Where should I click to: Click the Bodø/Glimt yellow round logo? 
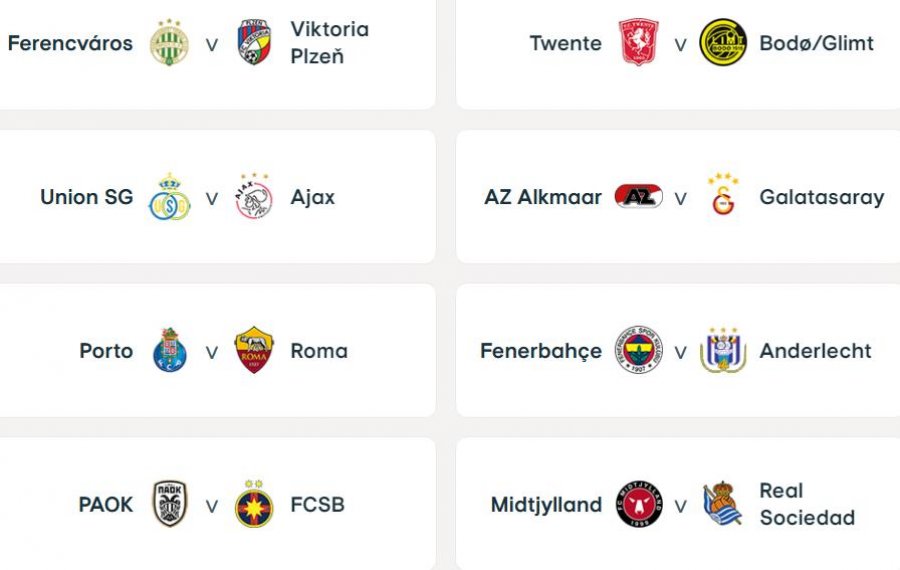point(723,42)
